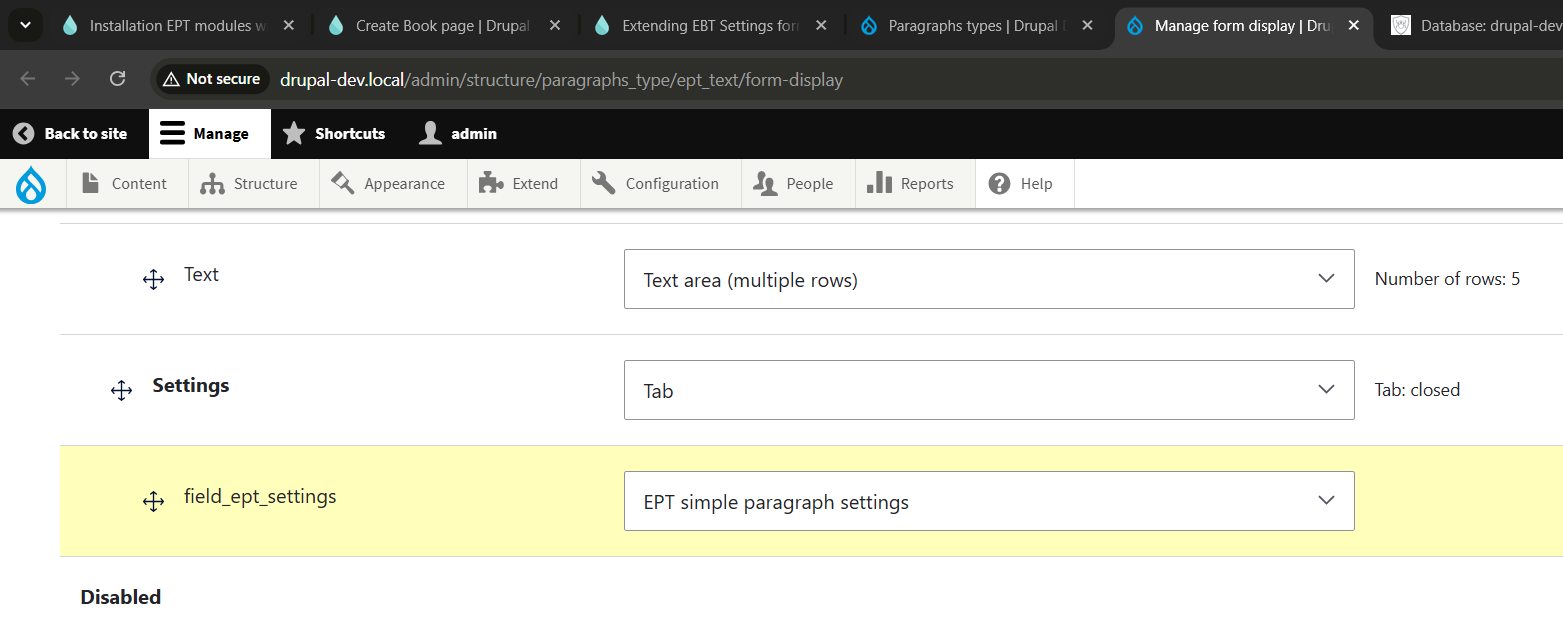
Task: Open the Configuration admin menu
Action: pyautogui.click(x=660, y=184)
